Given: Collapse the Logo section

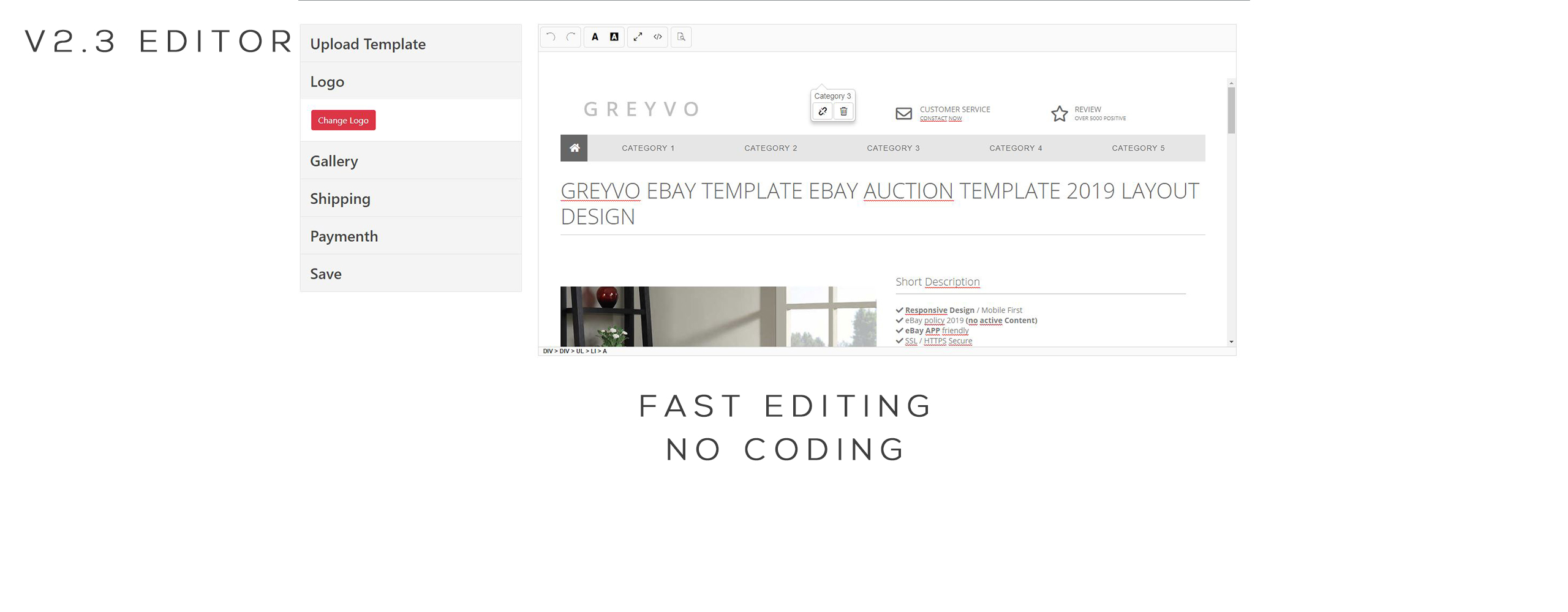Looking at the screenshot, I should point(410,81).
